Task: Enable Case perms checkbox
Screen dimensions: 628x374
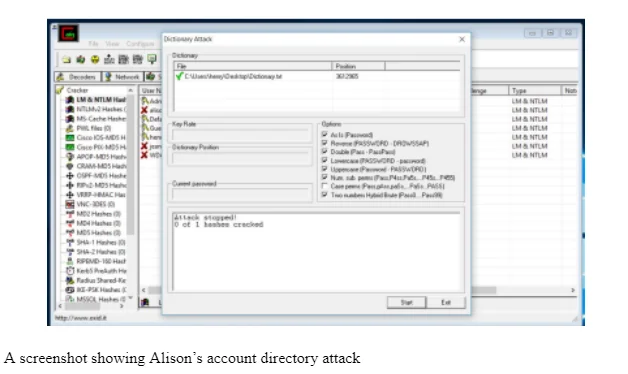Action: [324, 186]
